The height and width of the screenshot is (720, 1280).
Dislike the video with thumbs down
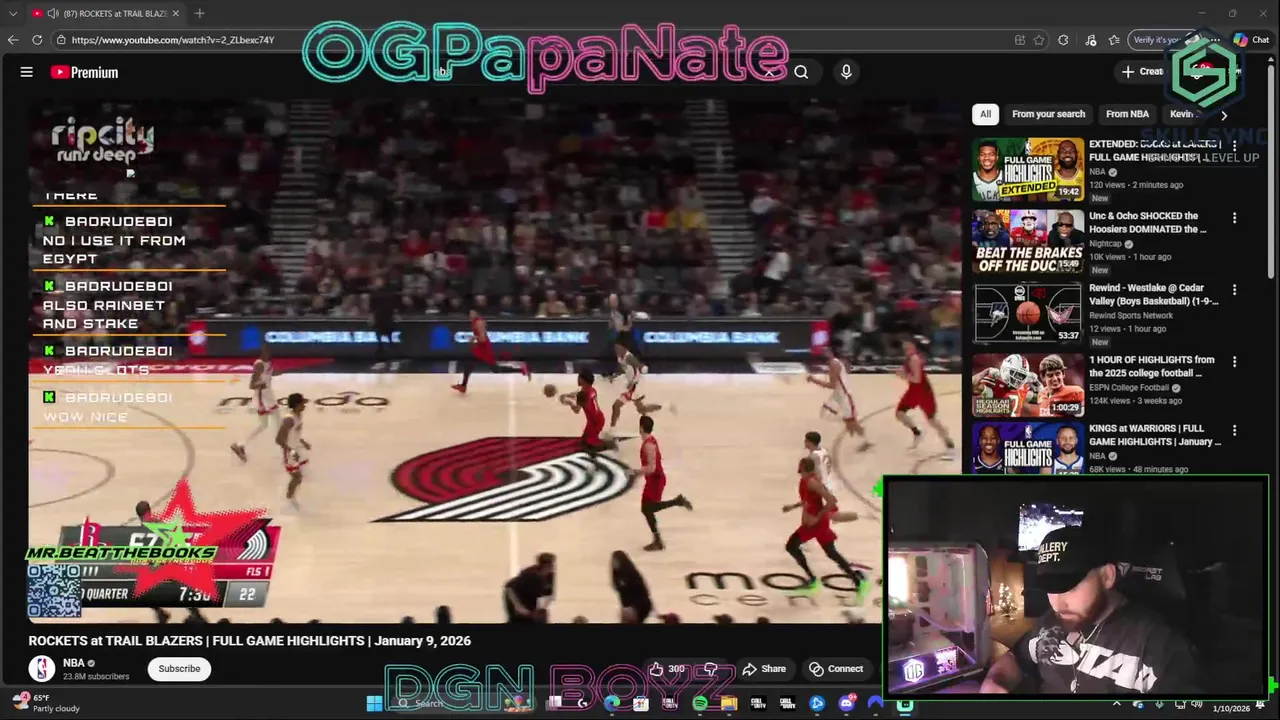711,669
